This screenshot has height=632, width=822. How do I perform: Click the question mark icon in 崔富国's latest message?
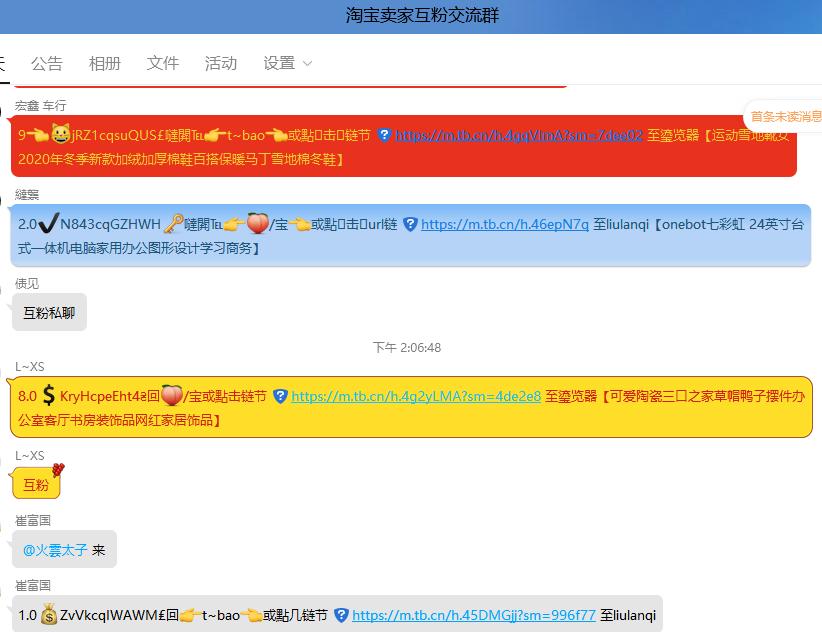[x=341, y=618]
